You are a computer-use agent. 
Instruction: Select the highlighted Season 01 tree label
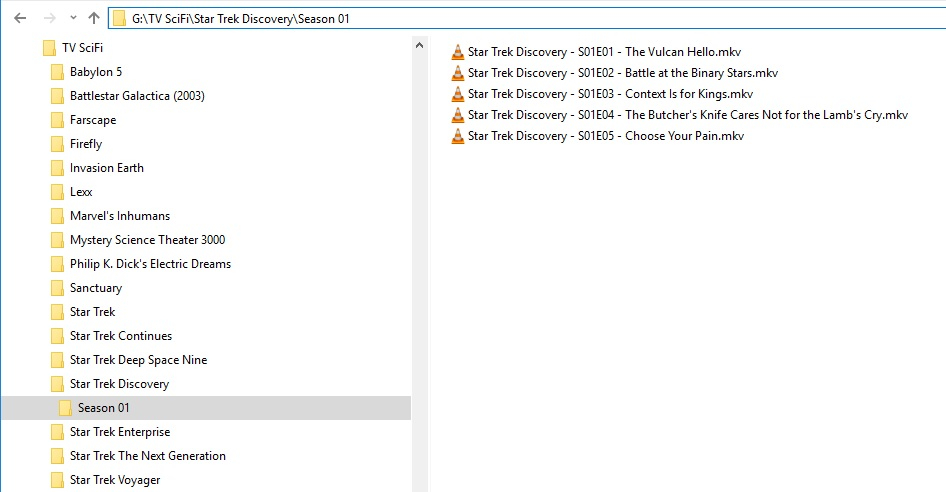click(x=103, y=408)
